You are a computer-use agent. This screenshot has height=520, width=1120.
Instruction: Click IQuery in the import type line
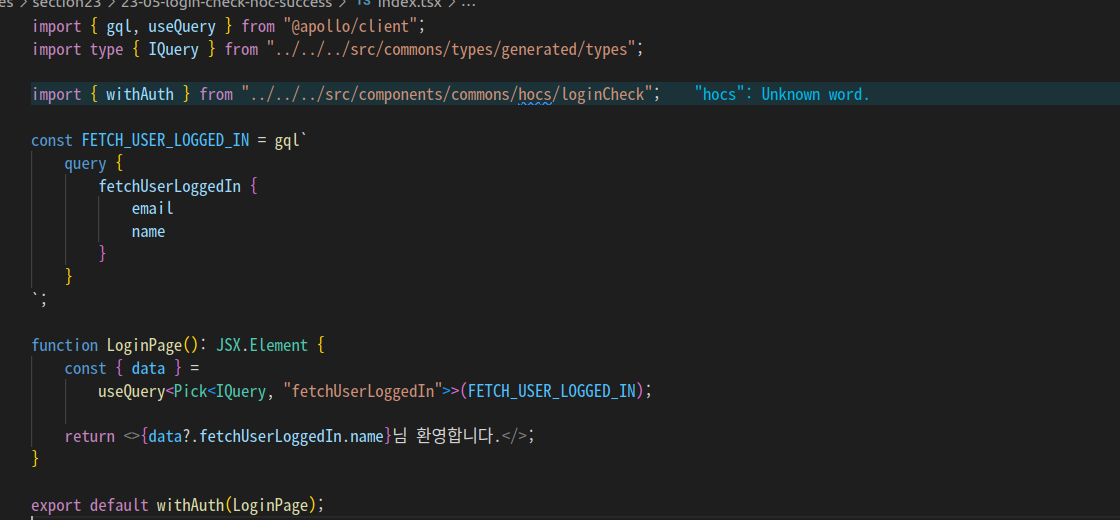click(x=174, y=50)
